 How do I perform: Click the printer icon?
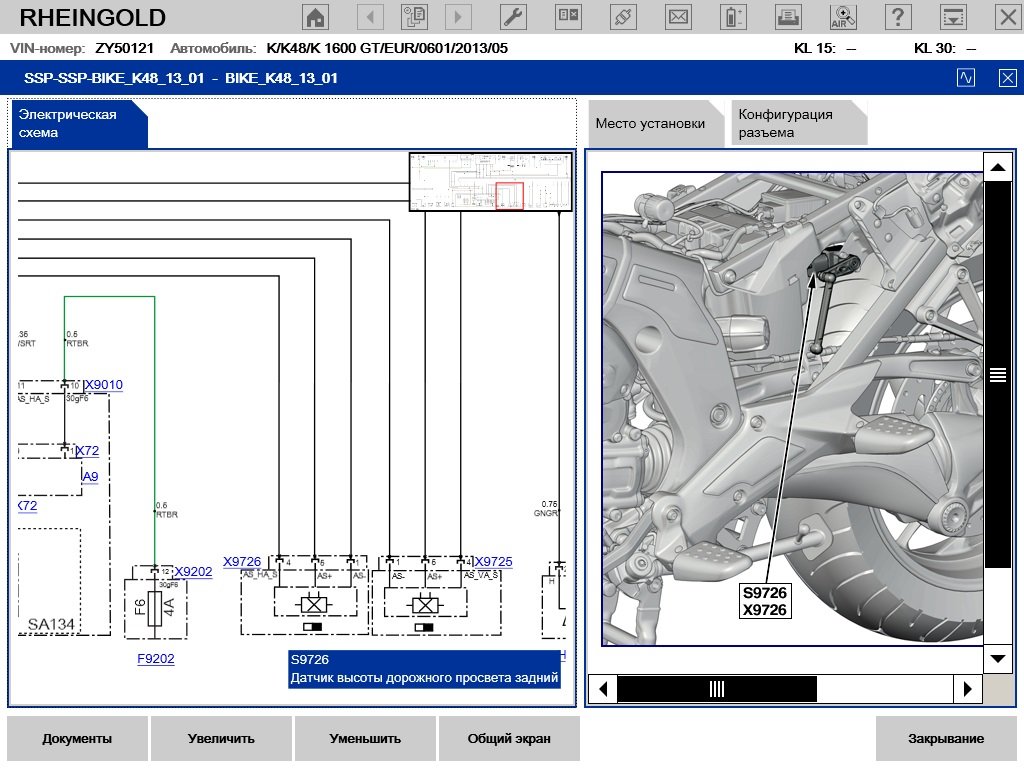tap(789, 17)
